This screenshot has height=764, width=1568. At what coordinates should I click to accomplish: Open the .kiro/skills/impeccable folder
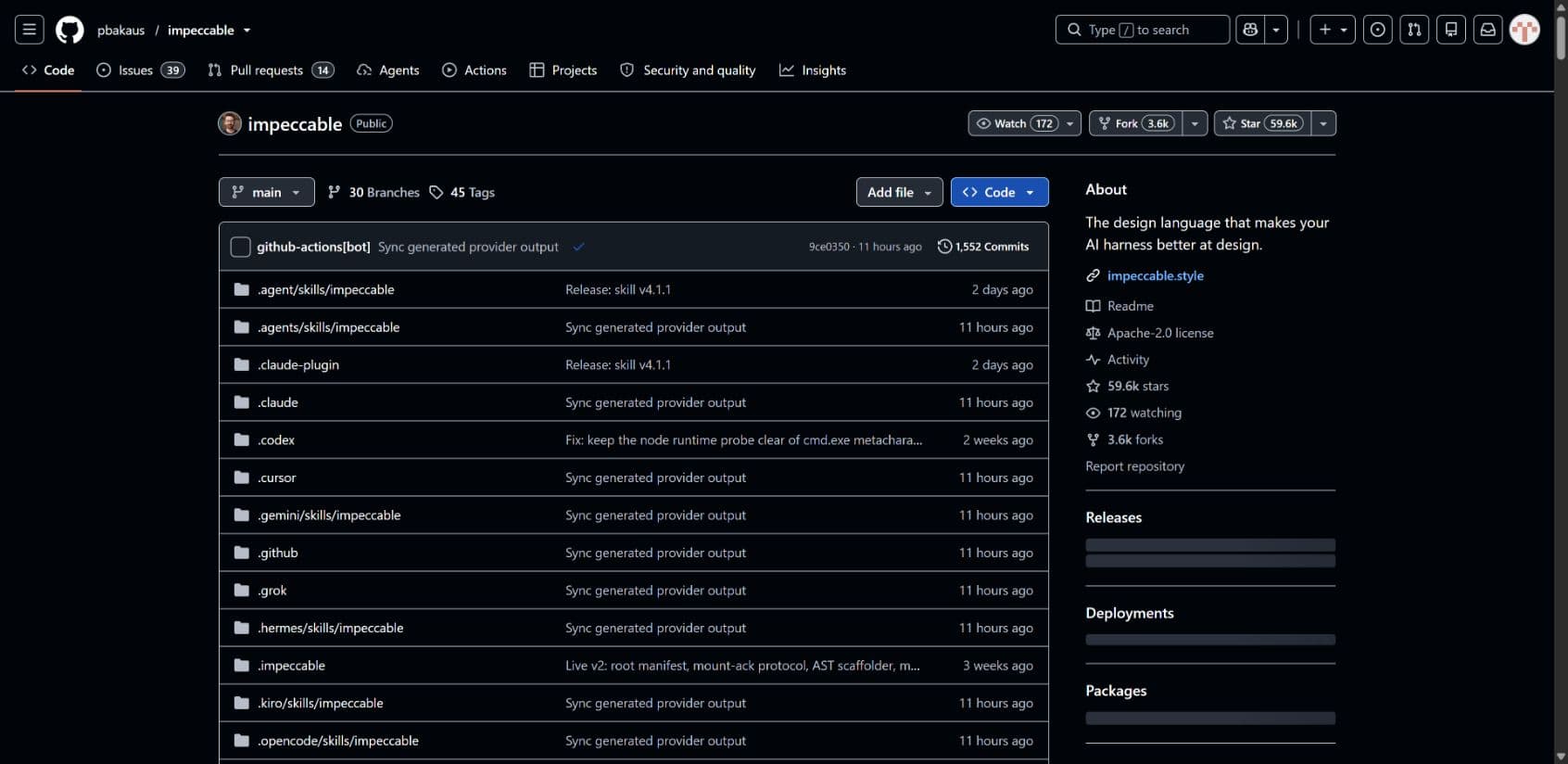(321, 703)
